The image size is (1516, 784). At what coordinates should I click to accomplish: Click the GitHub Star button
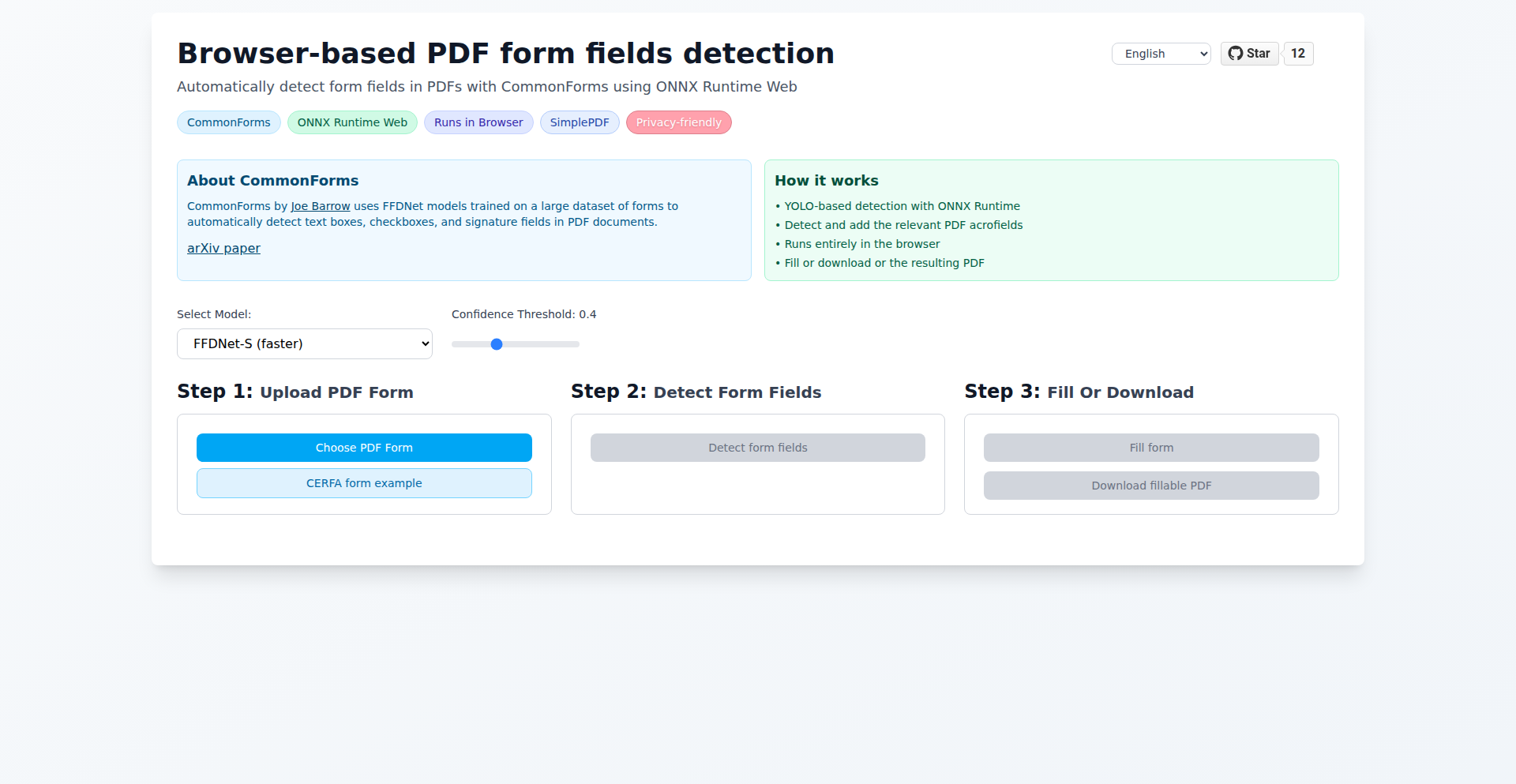pyautogui.click(x=1249, y=54)
